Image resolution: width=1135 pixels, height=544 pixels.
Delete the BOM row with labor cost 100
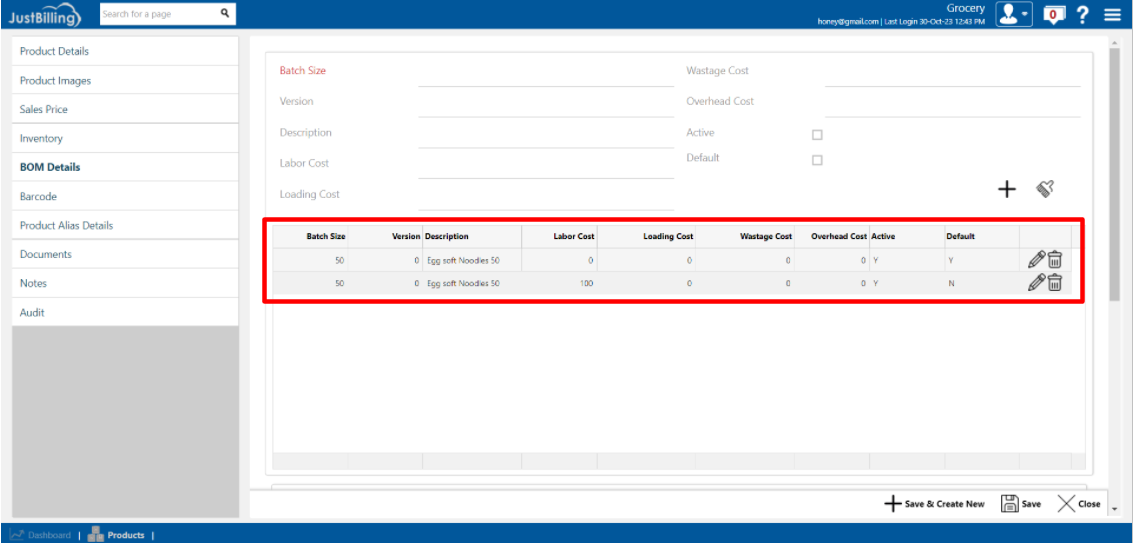pos(1055,283)
